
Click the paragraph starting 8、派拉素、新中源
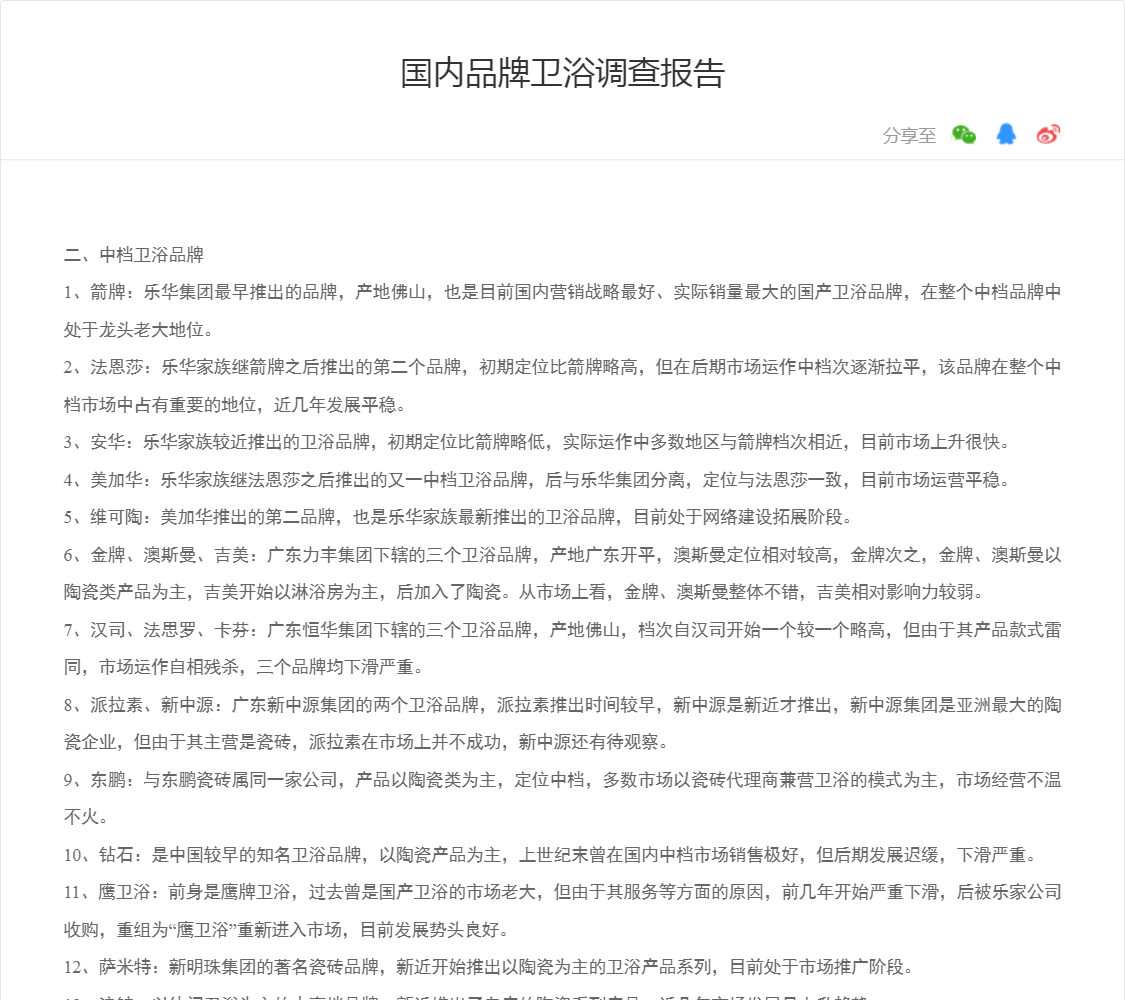[562, 723]
